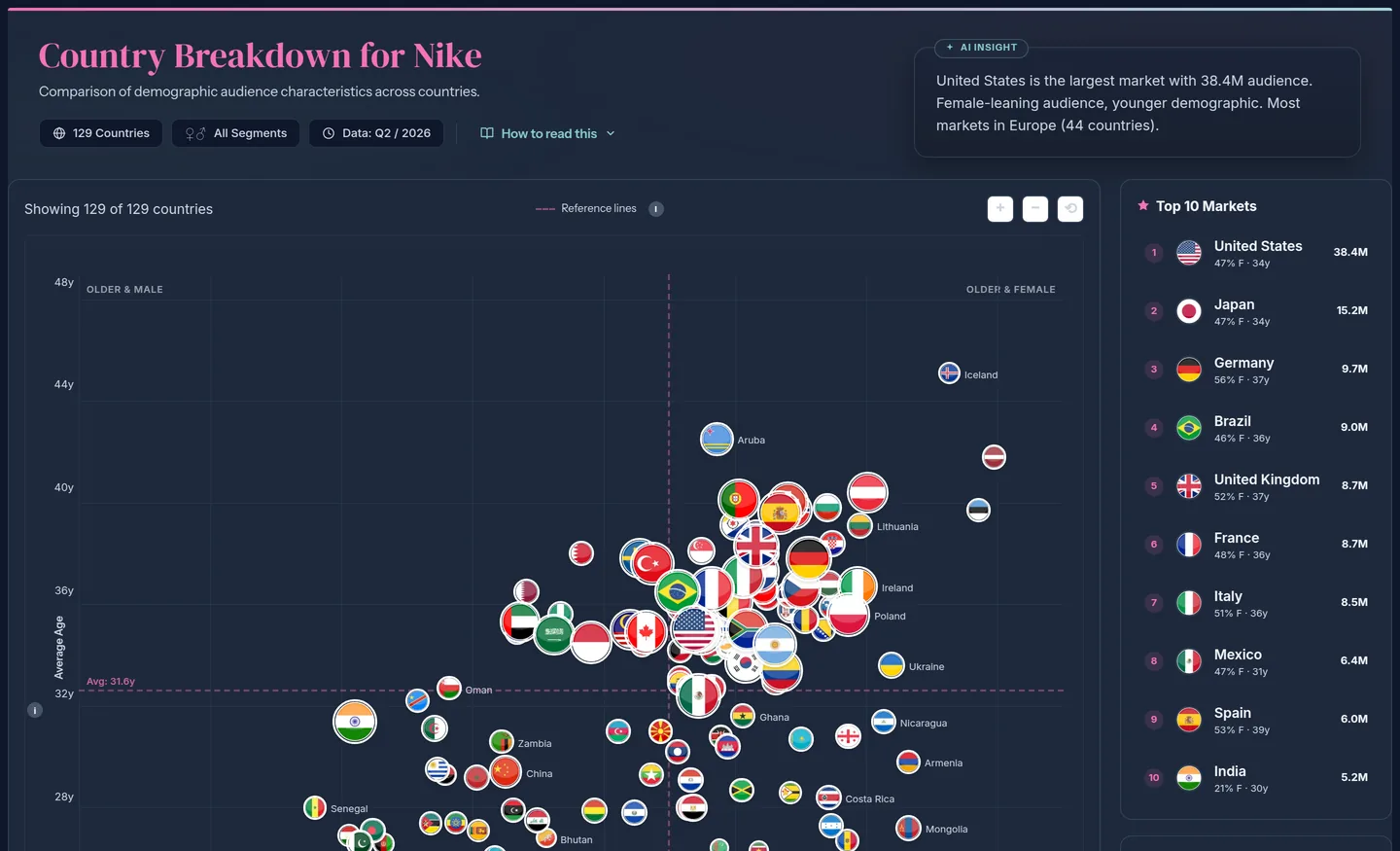Click the Zambia flag bubble

[502, 742]
